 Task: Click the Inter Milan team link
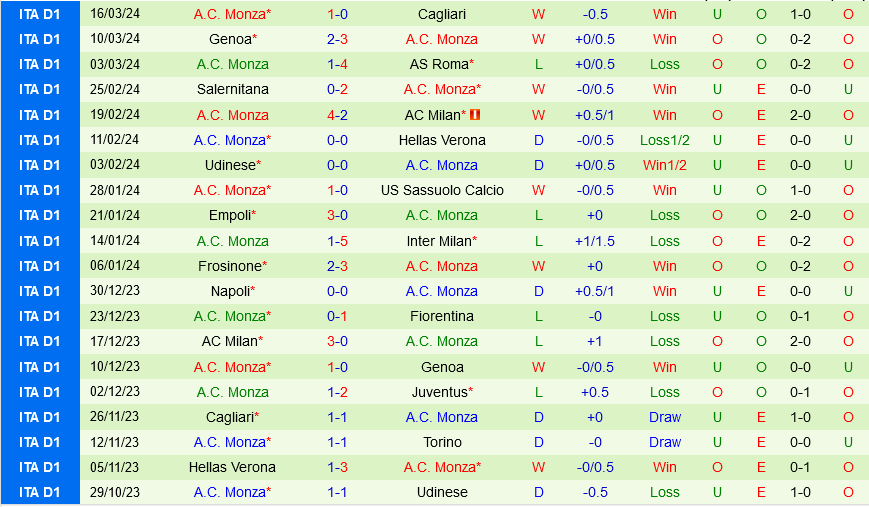pos(439,241)
